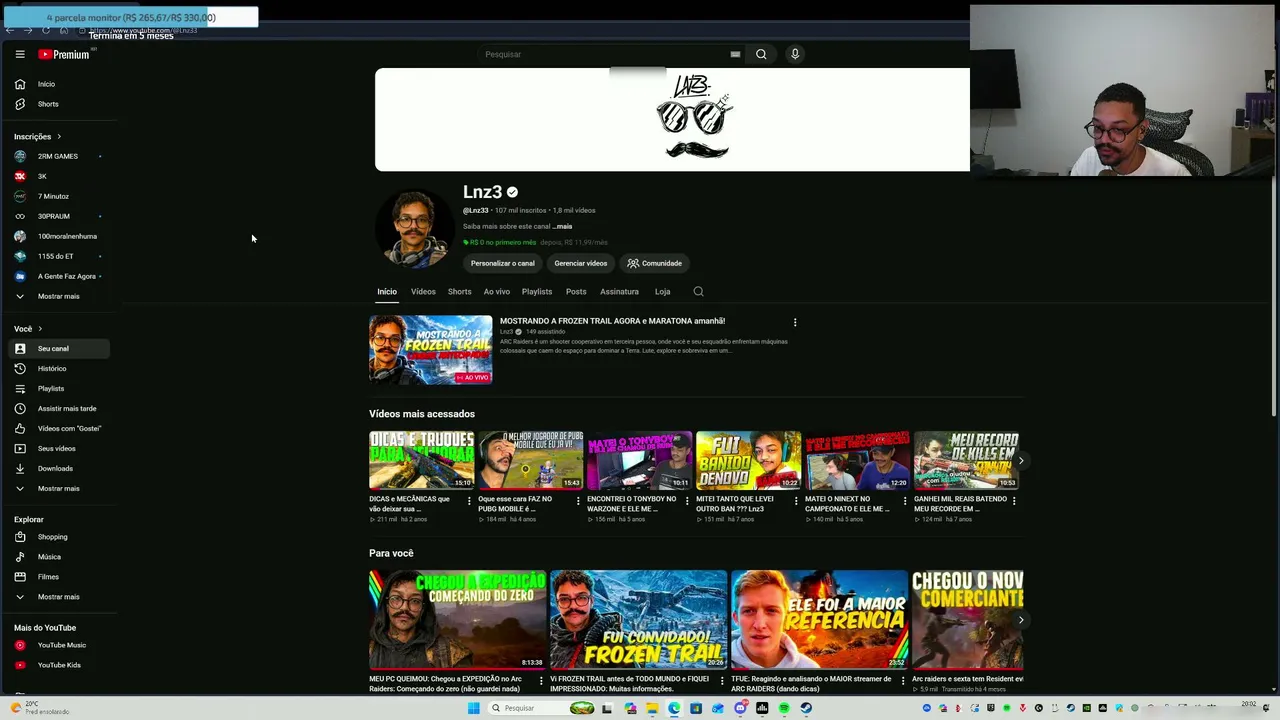Open YouTube Kids link
The width and height of the screenshot is (1280, 720).
click(59, 665)
